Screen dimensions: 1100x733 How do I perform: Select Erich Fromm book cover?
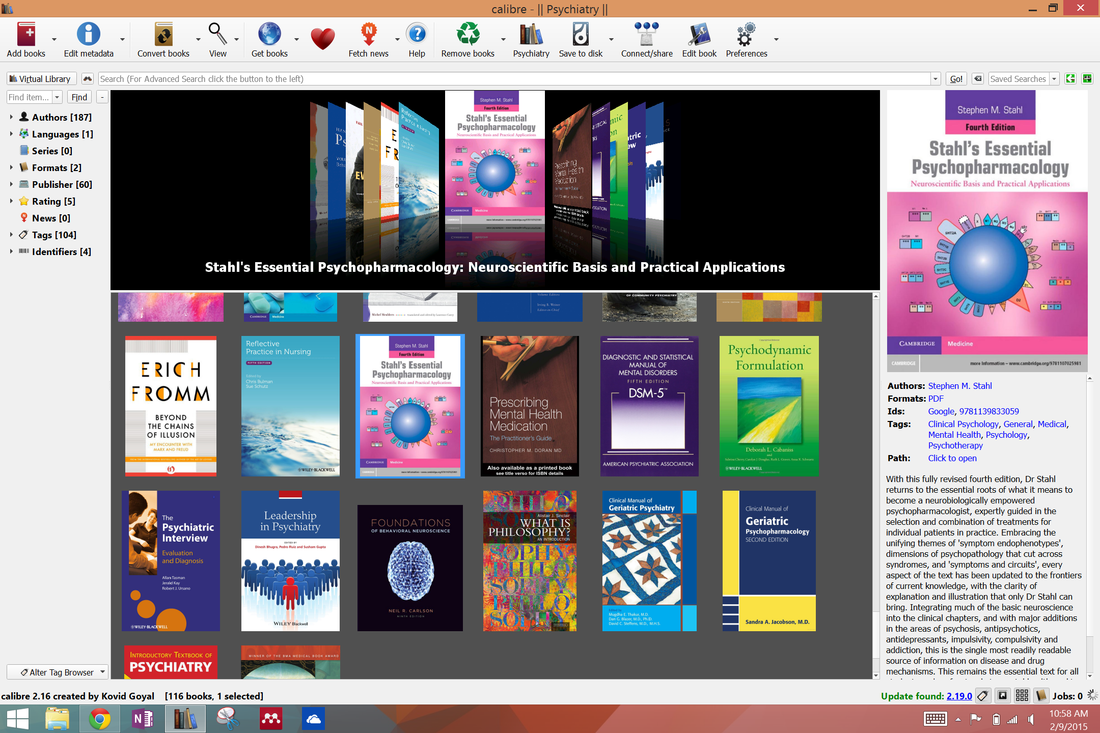click(x=170, y=406)
